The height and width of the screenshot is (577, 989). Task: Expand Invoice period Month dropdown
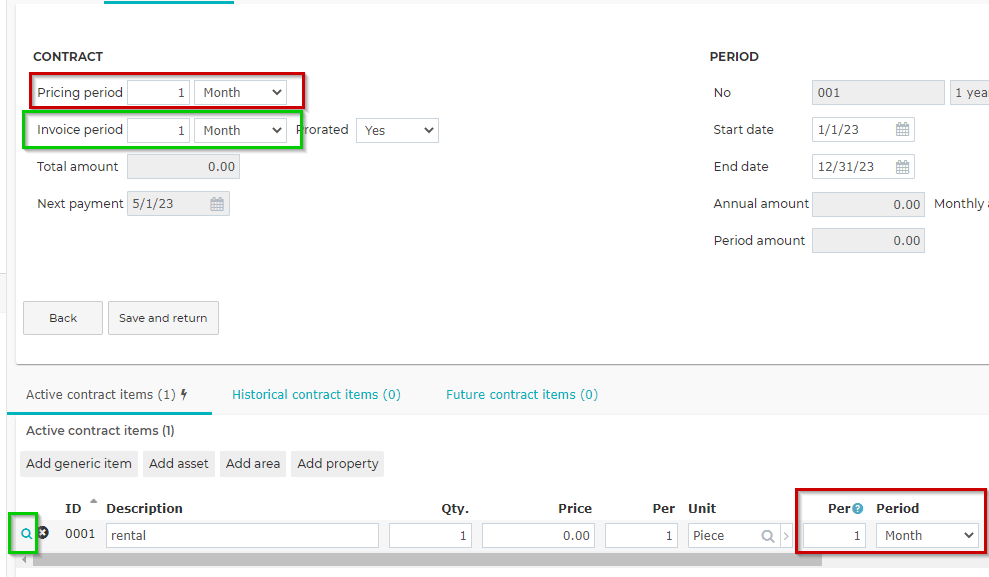(x=240, y=131)
